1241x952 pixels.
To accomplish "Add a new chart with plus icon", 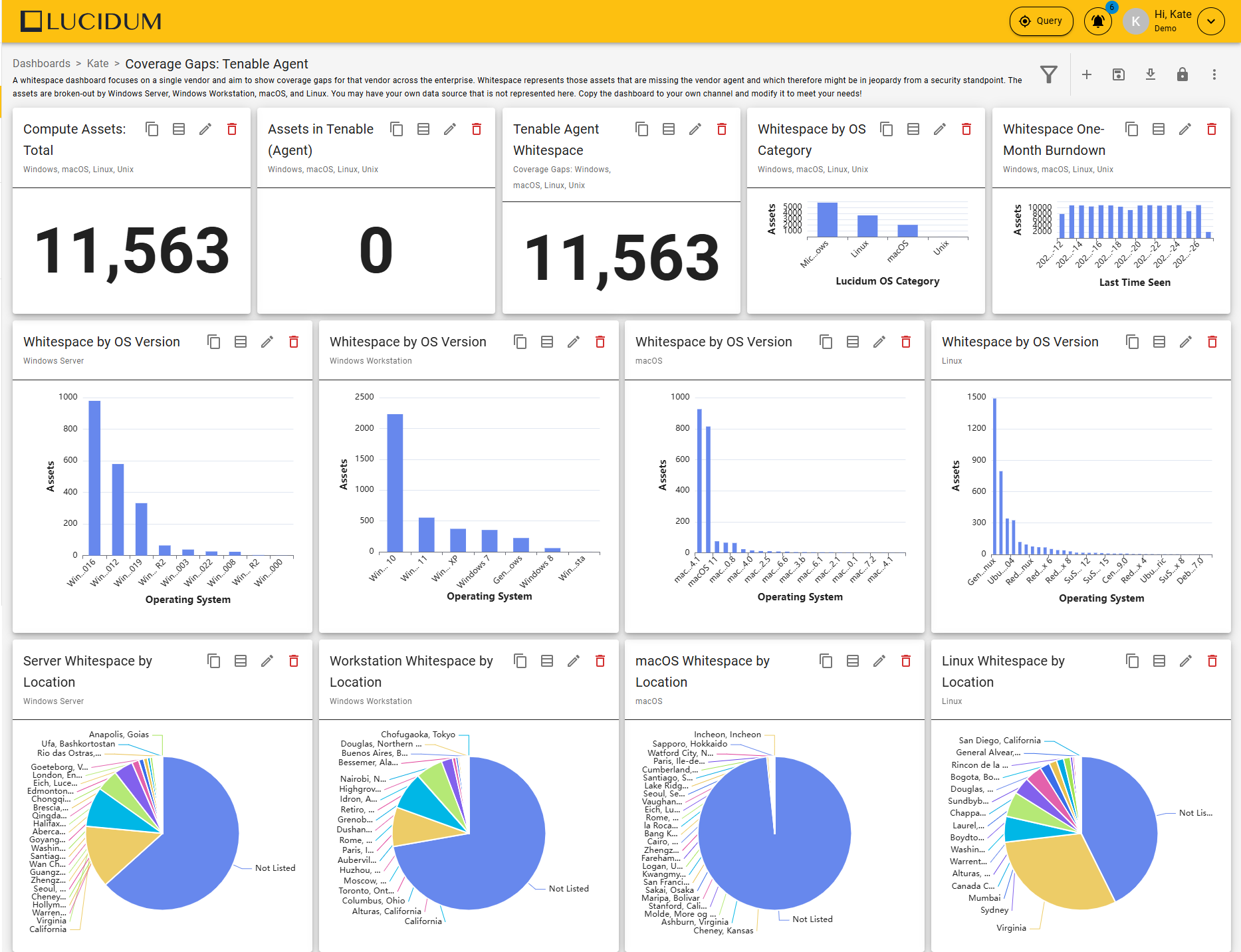I will pos(1087,74).
